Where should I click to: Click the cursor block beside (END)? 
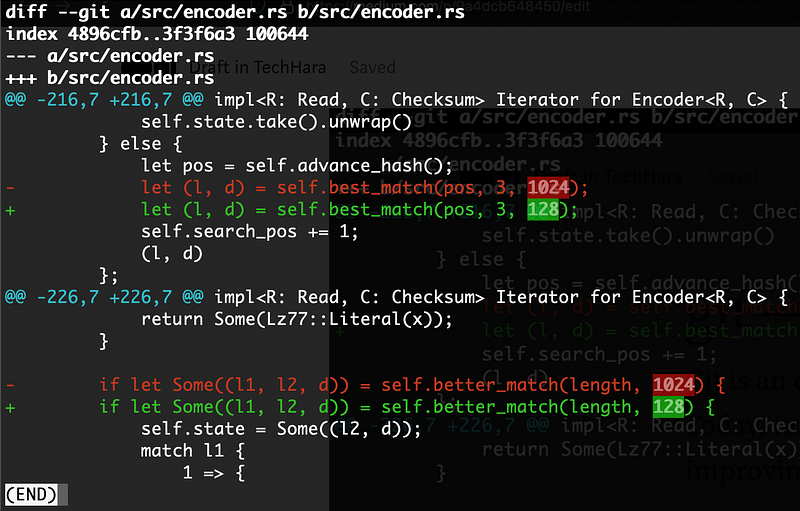[x=63, y=495]
